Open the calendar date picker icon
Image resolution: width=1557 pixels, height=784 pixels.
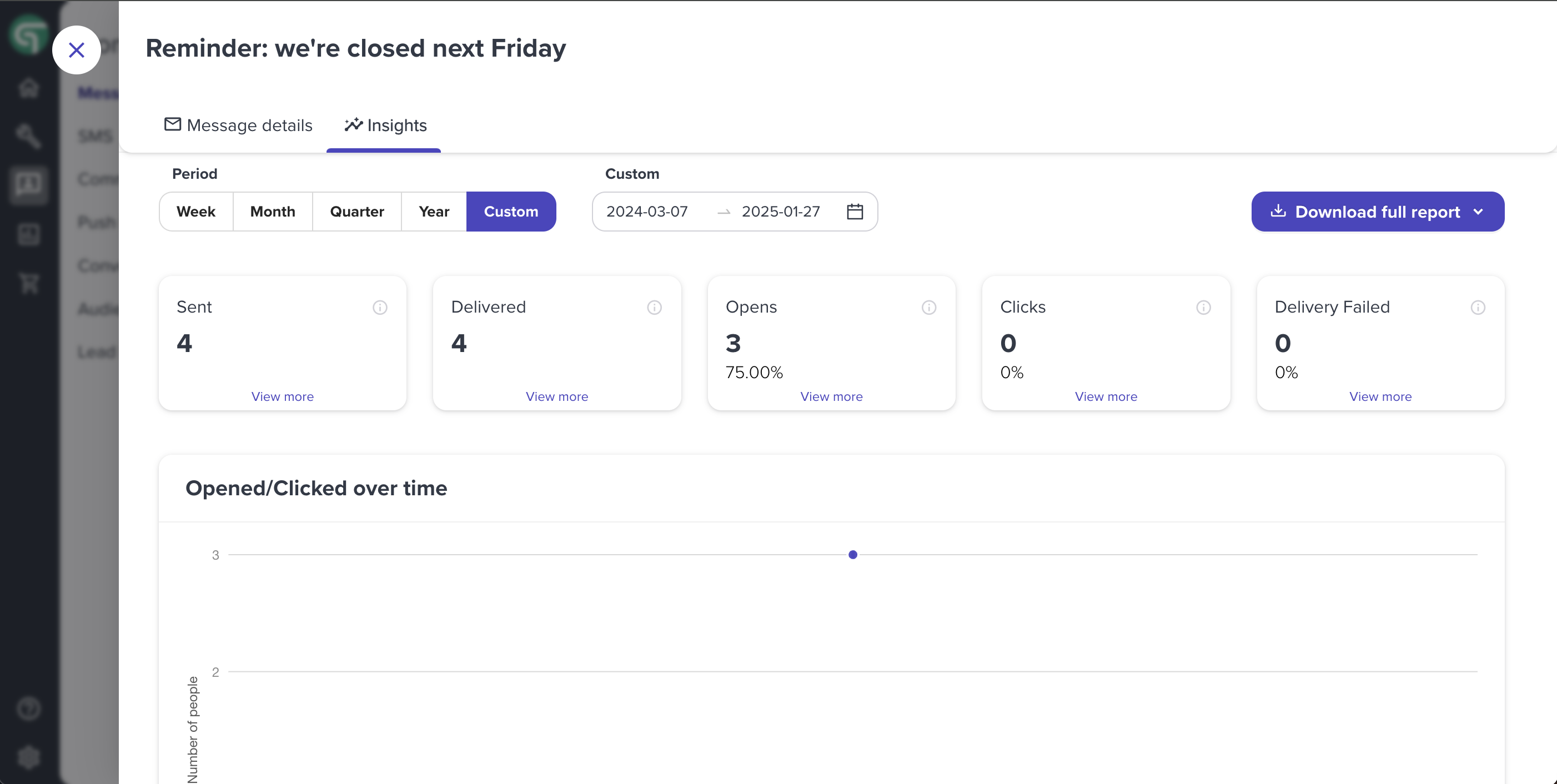click(x=855, y=212)
